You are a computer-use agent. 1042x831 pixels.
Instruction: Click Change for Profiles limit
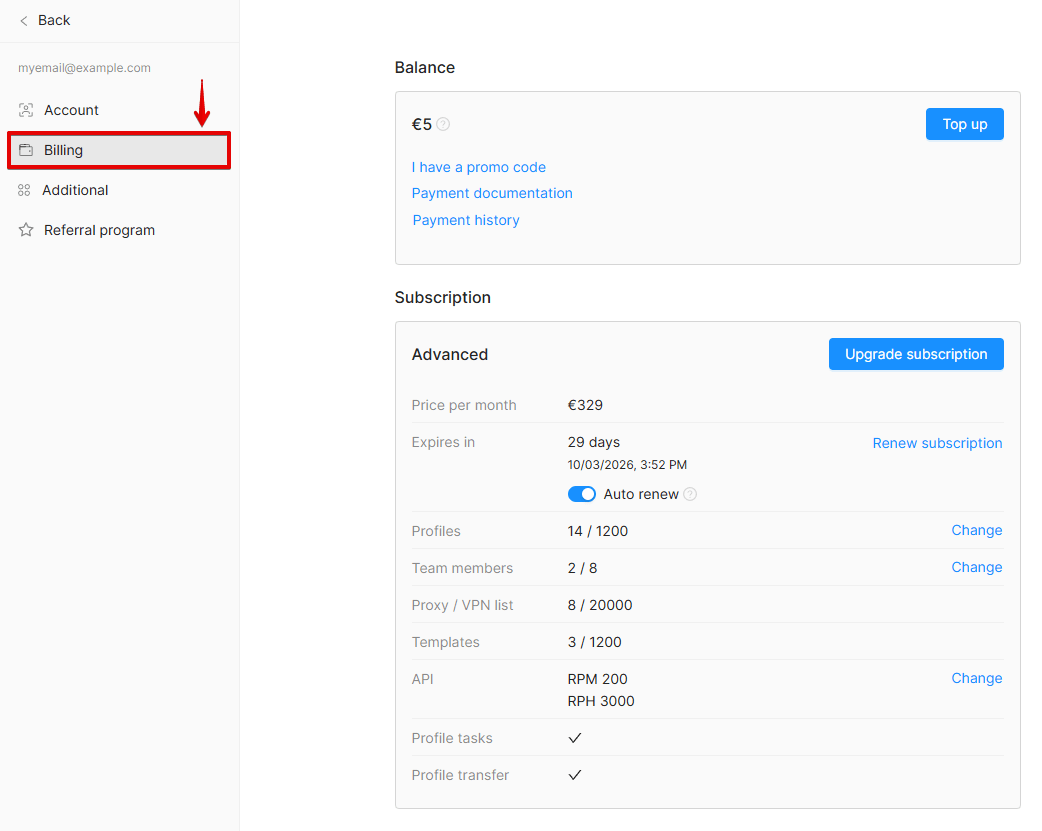[x=977, y=531]
